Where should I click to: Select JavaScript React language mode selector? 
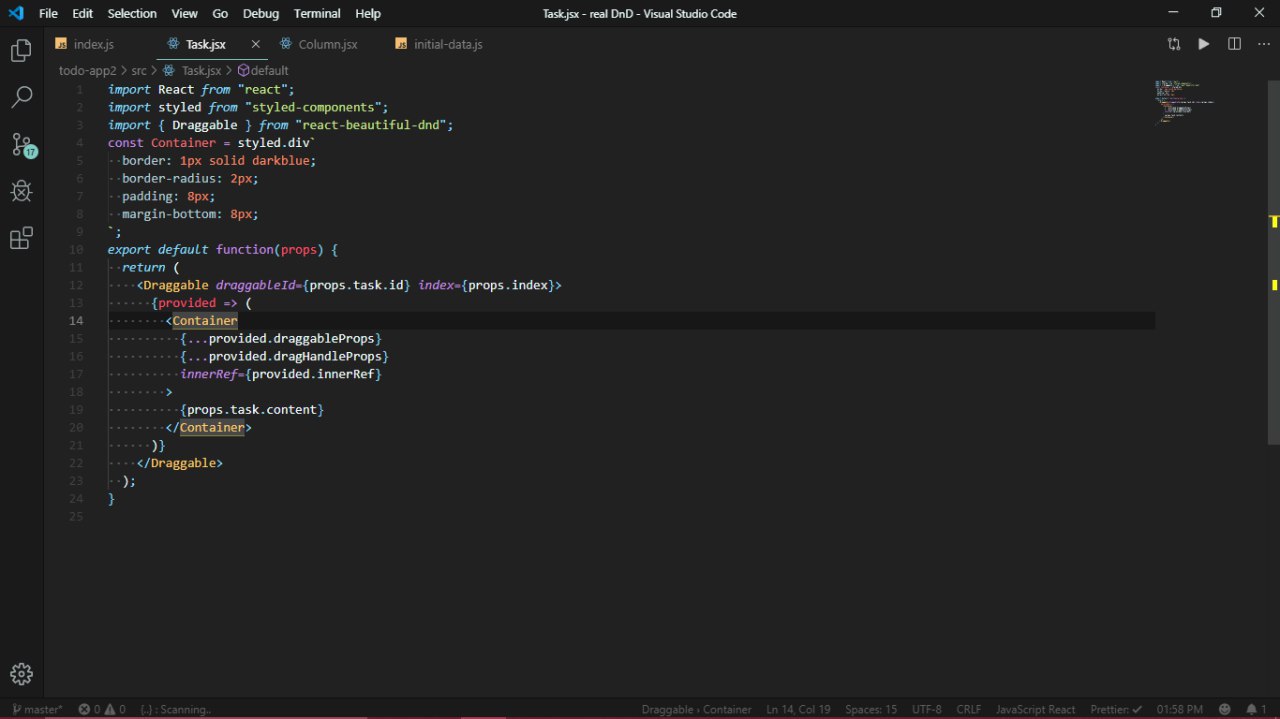point(1035,709)
